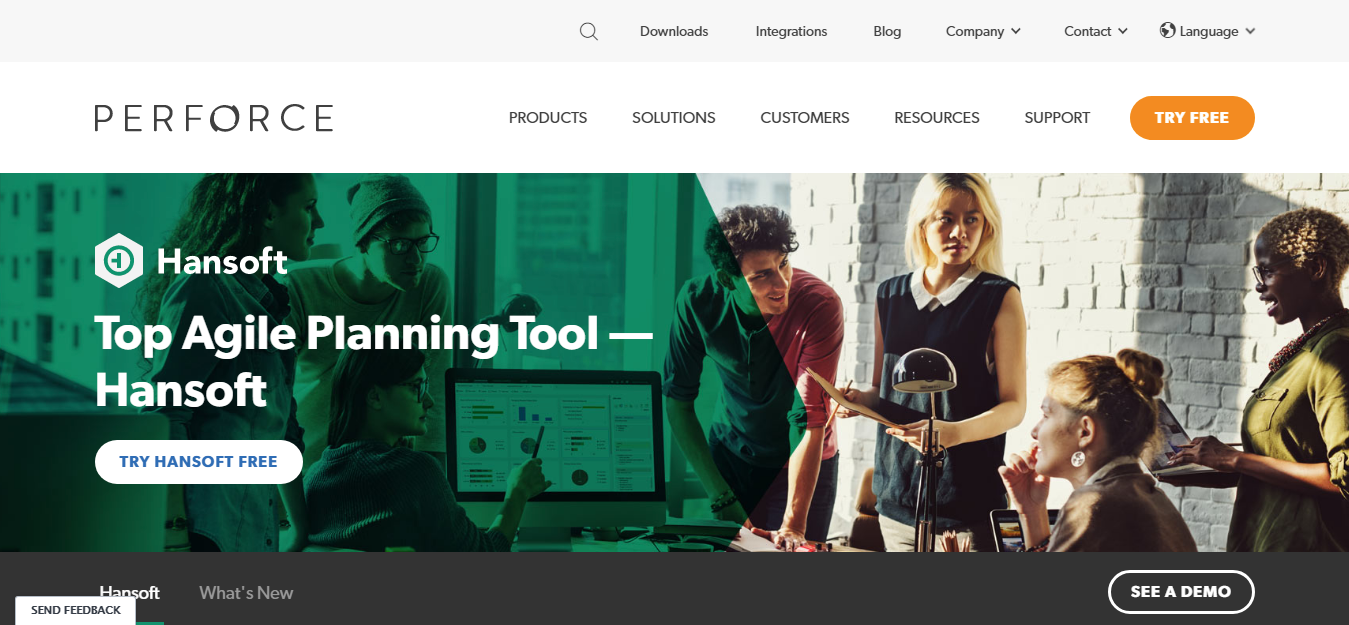The height and width of the screenshot is (625, 1349).
Task: Expand the Contact dropdown menu
Action: tap(1096, 31)
